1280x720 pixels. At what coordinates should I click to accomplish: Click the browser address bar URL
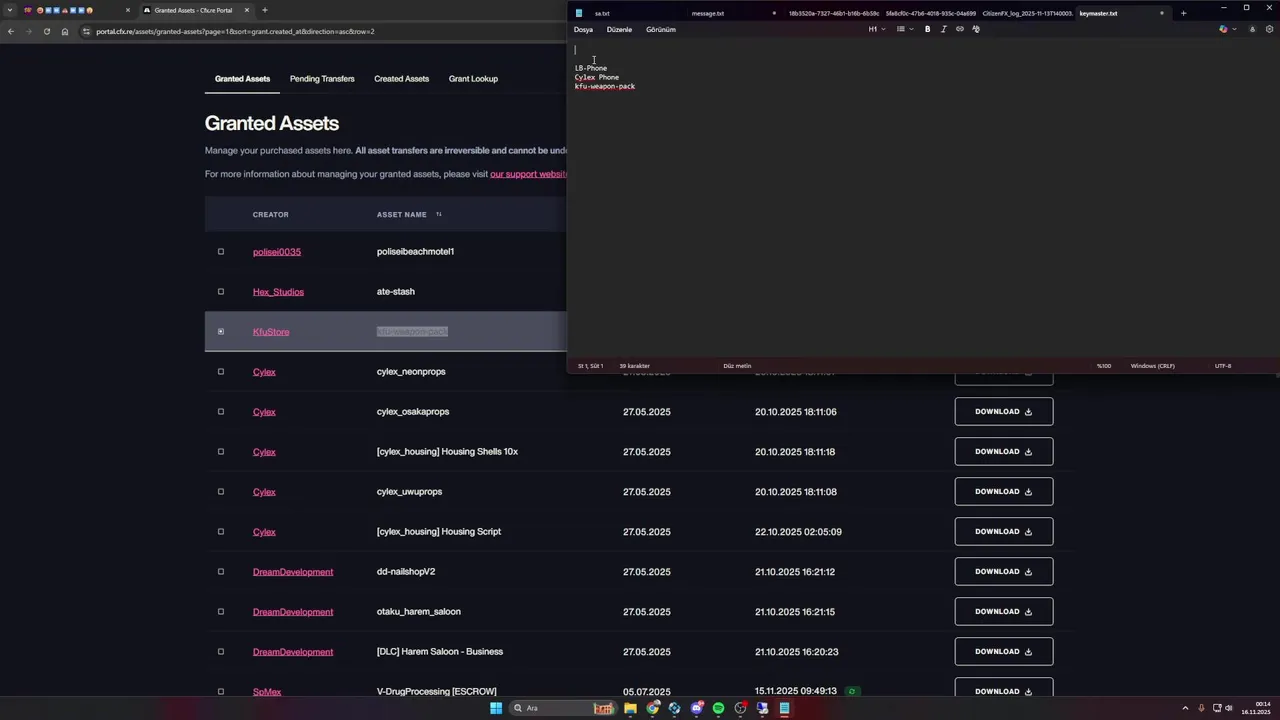235,31
